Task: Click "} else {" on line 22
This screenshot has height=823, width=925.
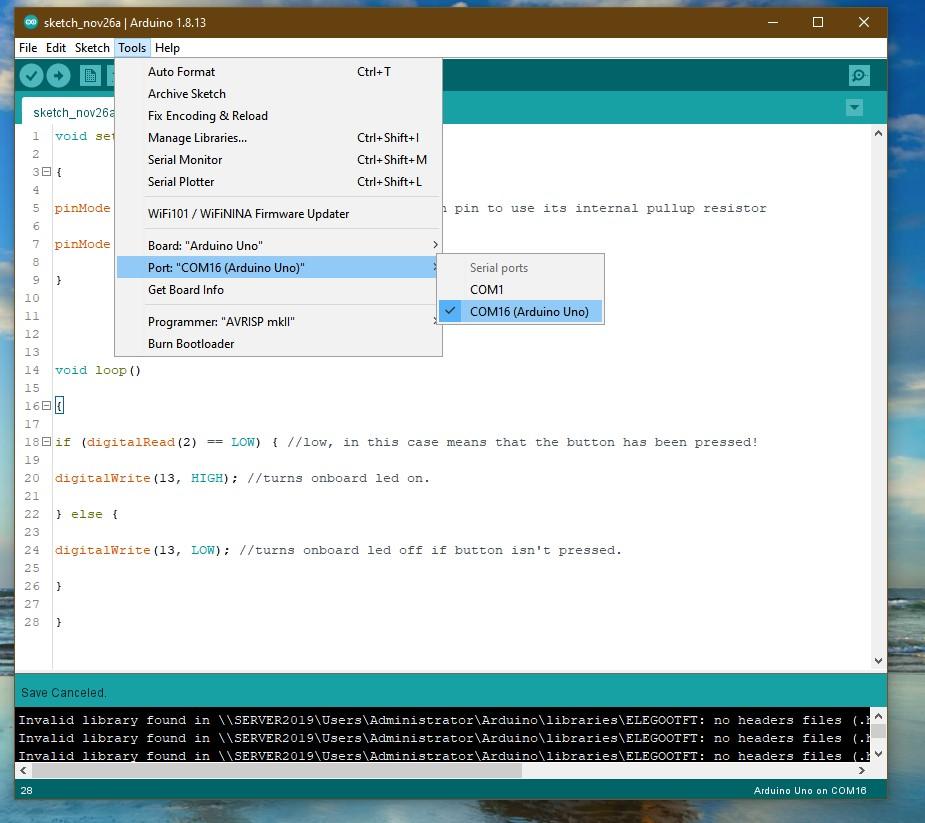Action: tap(87, 514)
